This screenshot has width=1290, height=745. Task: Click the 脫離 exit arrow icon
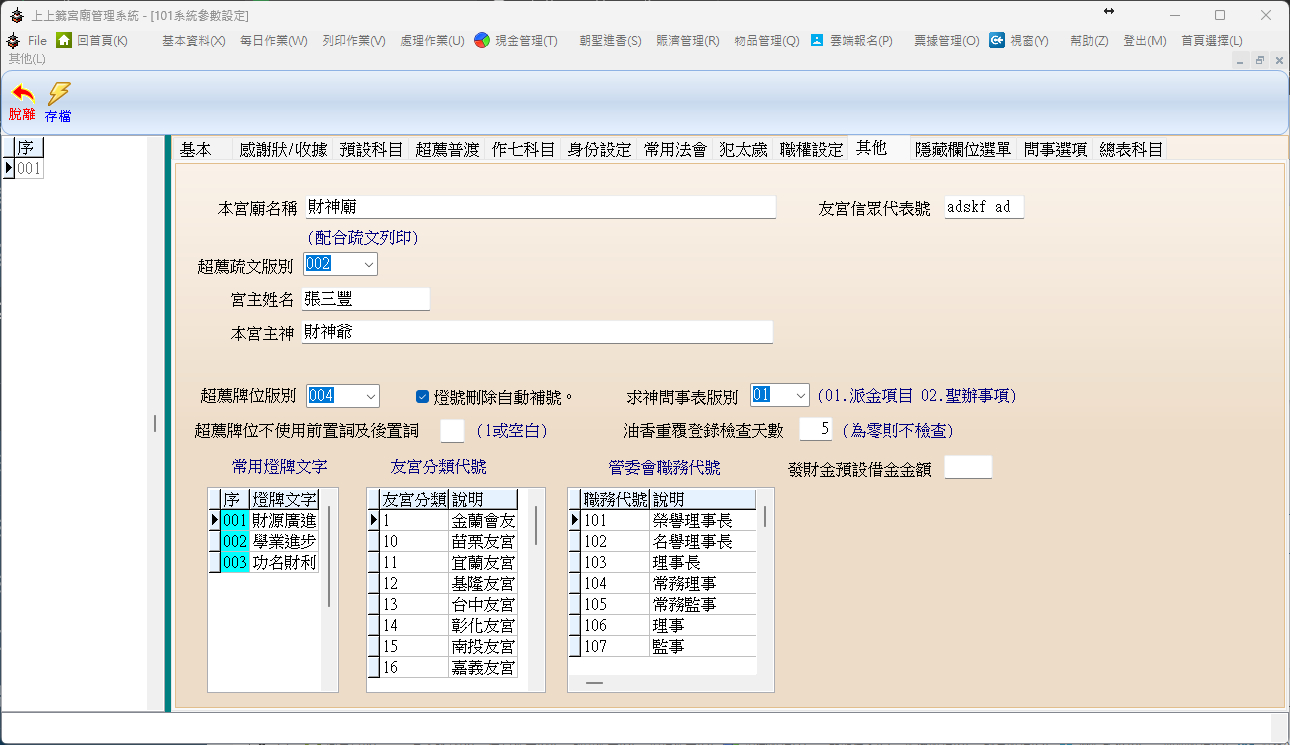[x=21, y=95]
